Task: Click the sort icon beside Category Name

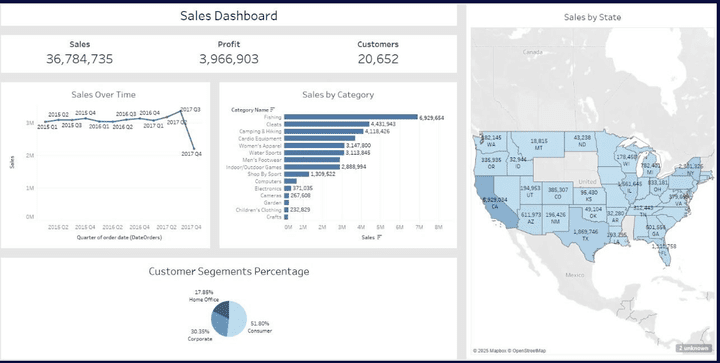Action: click(x=273, y=110)
